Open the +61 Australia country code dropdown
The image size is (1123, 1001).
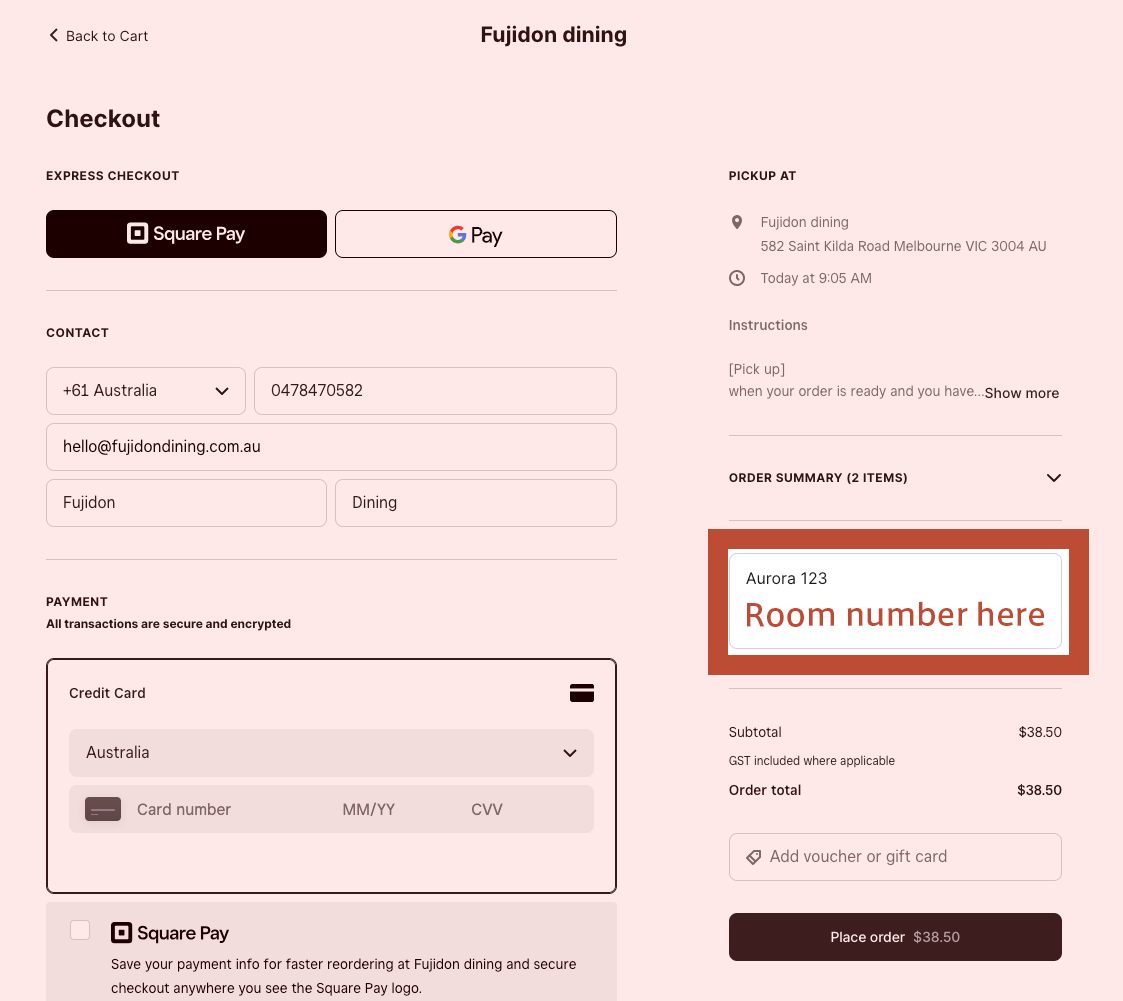pyautogui.click(x=146, y=391)
